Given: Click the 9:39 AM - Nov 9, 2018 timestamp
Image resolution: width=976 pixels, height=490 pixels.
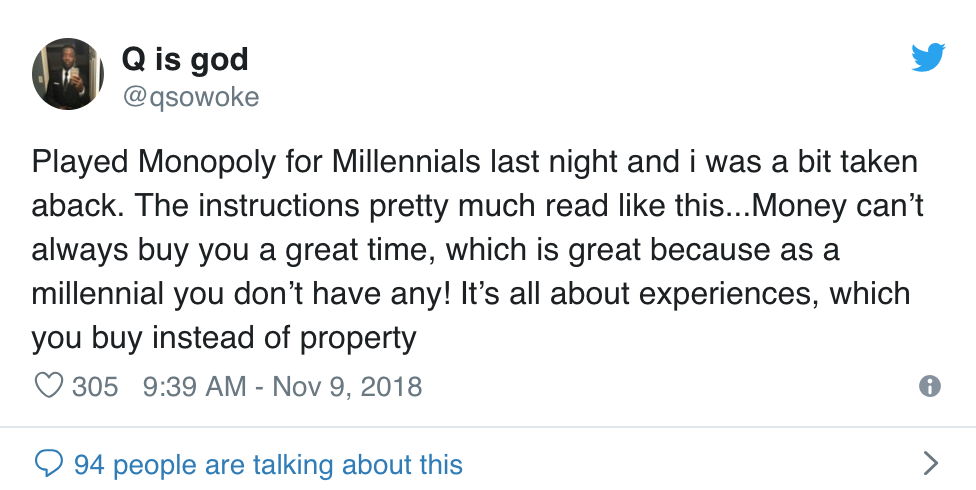Looking at the screenshot, I should [283, 386].
